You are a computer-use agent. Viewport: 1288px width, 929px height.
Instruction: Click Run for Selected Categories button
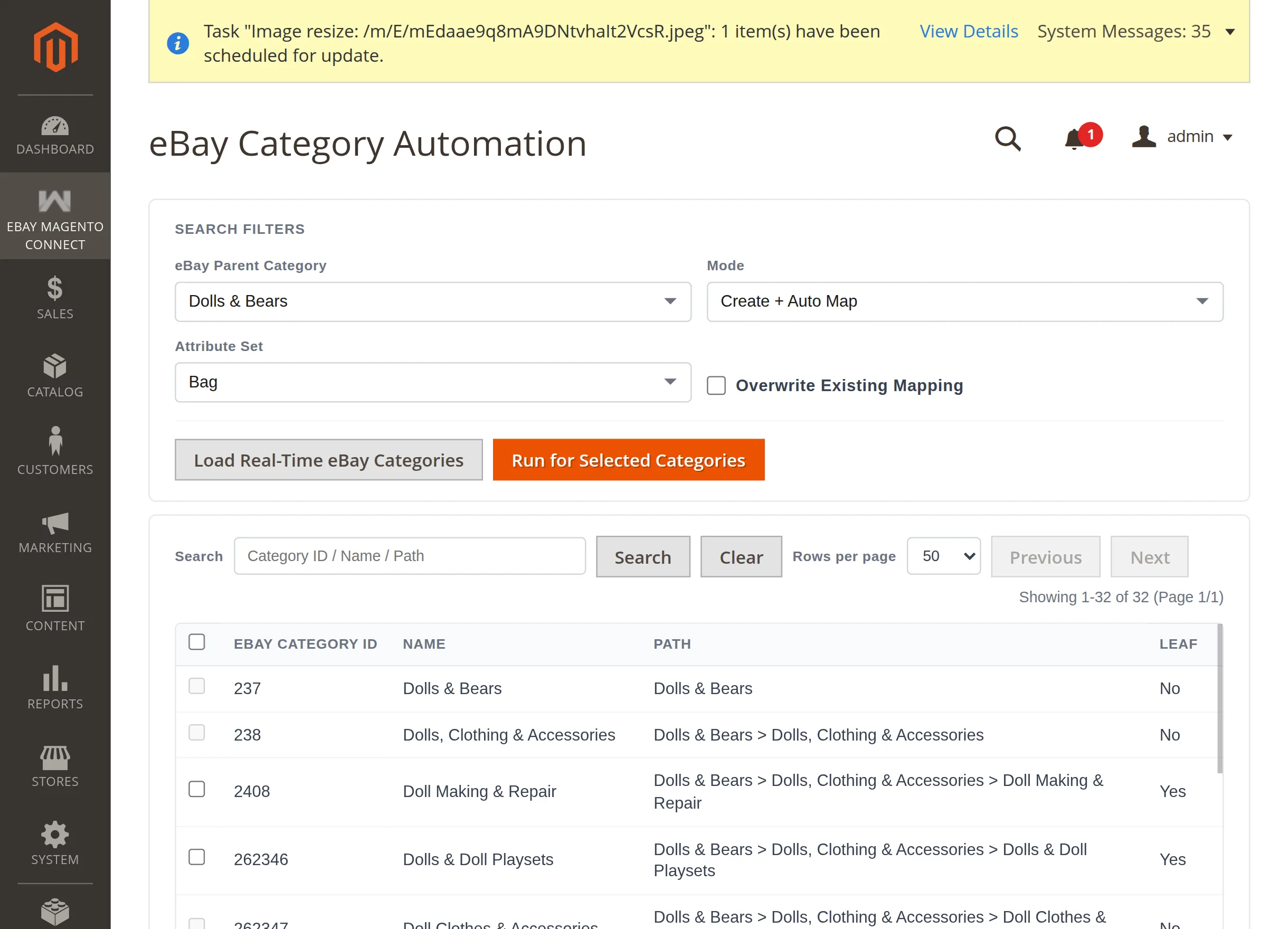tap(629, 460)
